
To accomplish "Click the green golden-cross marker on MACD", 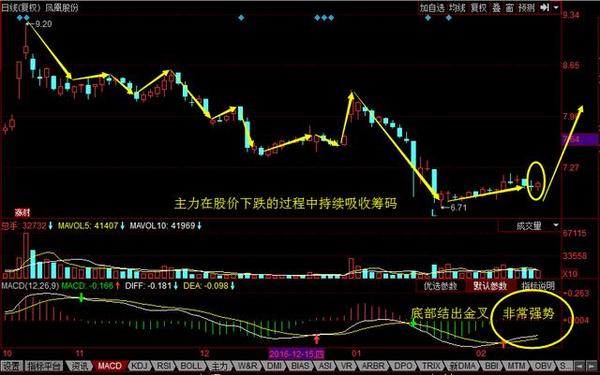I will (x=413, y=324).
